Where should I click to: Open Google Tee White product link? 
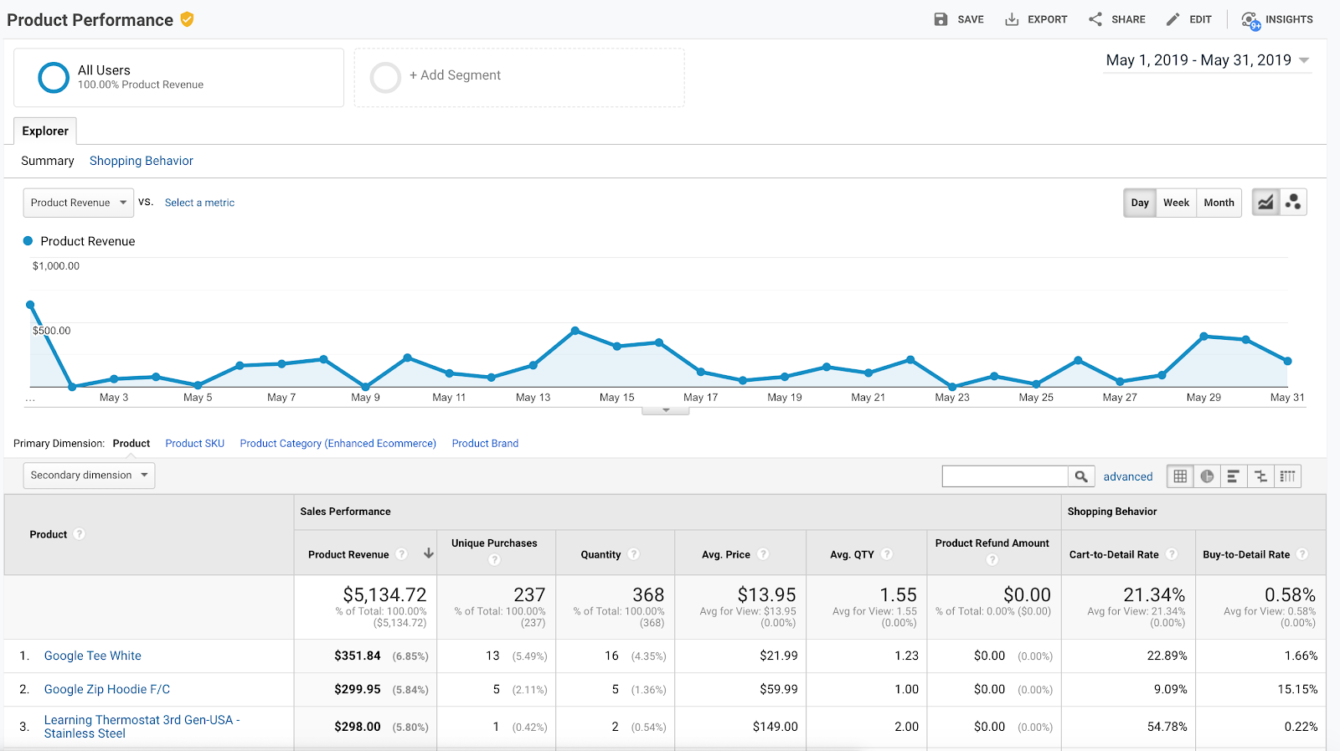93,656
